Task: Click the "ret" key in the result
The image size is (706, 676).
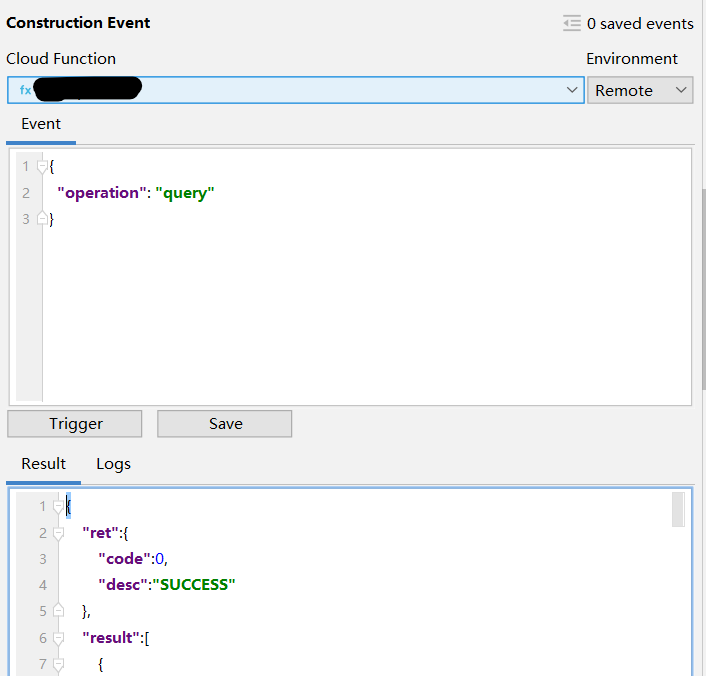Action: pyautogui.click(x=101, y=533)
